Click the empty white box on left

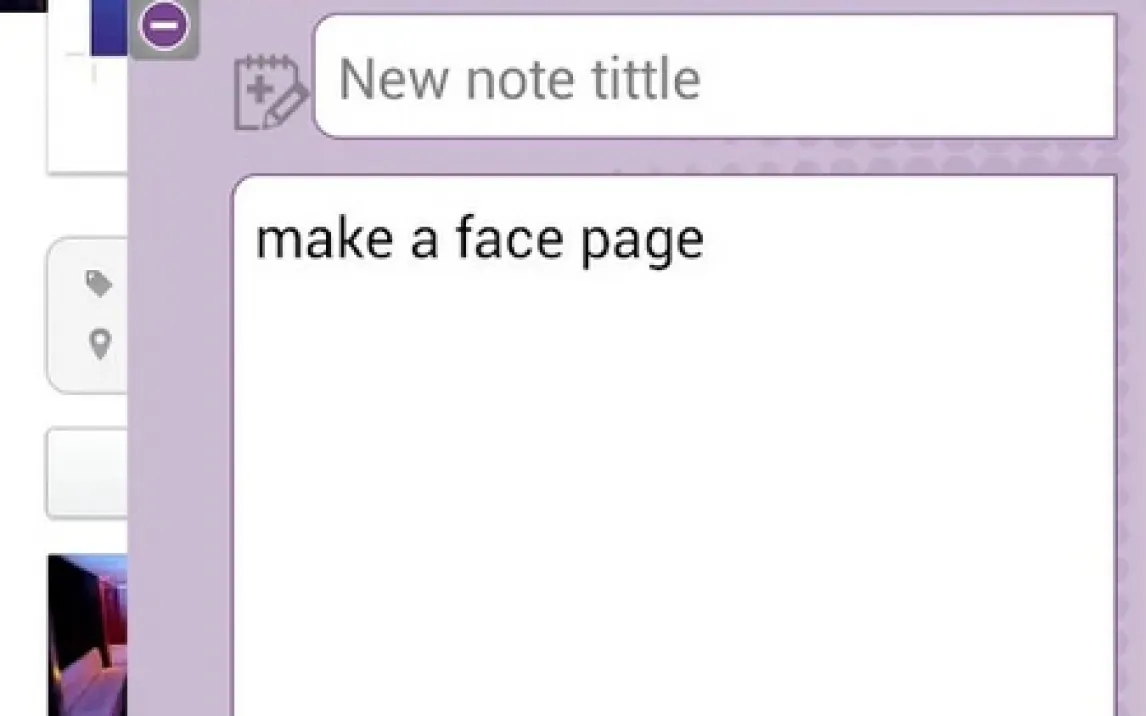click(87, 473)
